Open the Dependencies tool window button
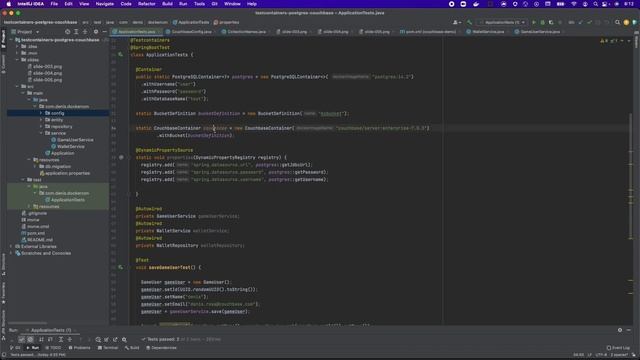The width and height of the screenshot is (640, 360). pyautogui.click(x=162, y=348)
